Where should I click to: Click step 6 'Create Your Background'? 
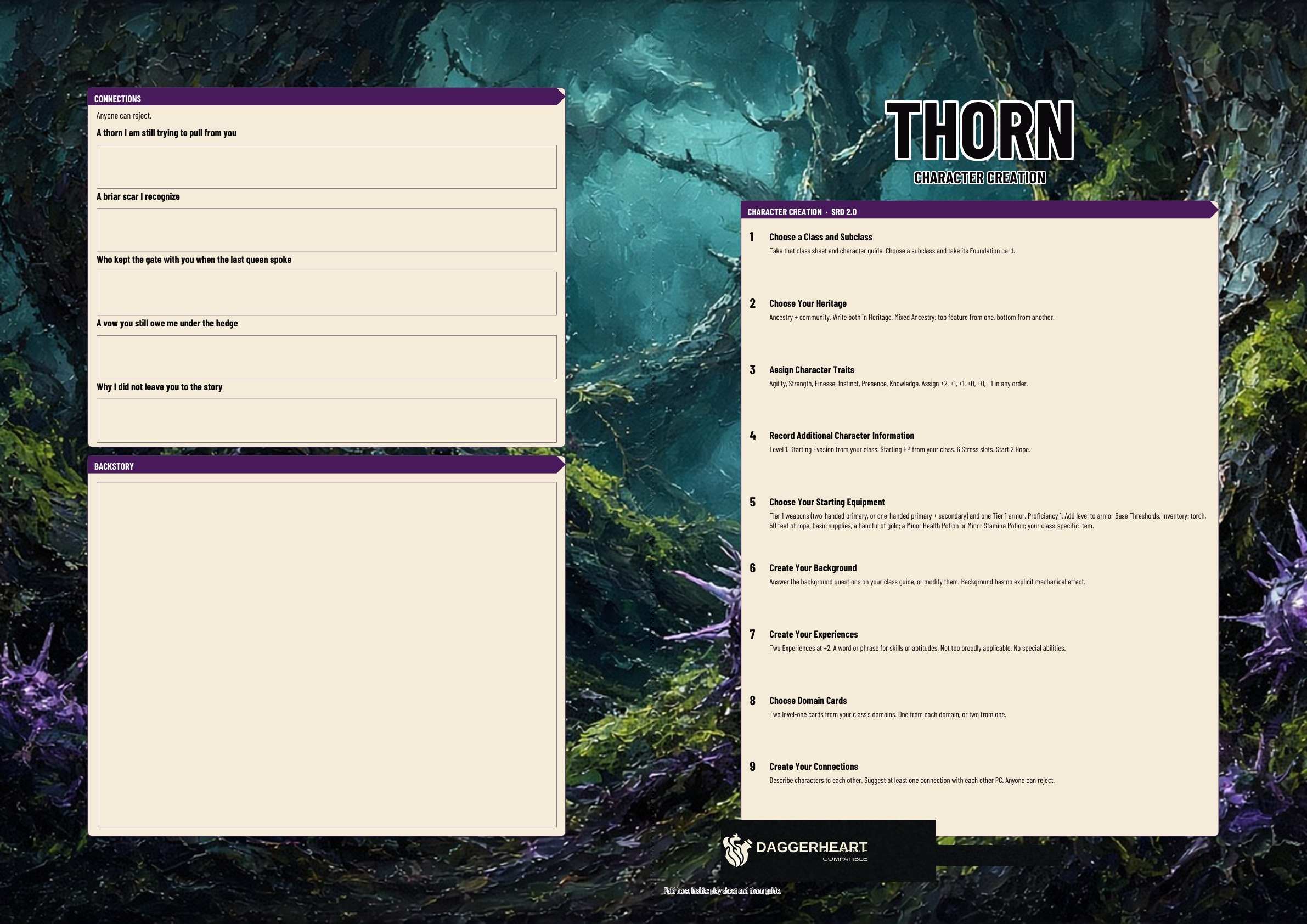(812, 567)
